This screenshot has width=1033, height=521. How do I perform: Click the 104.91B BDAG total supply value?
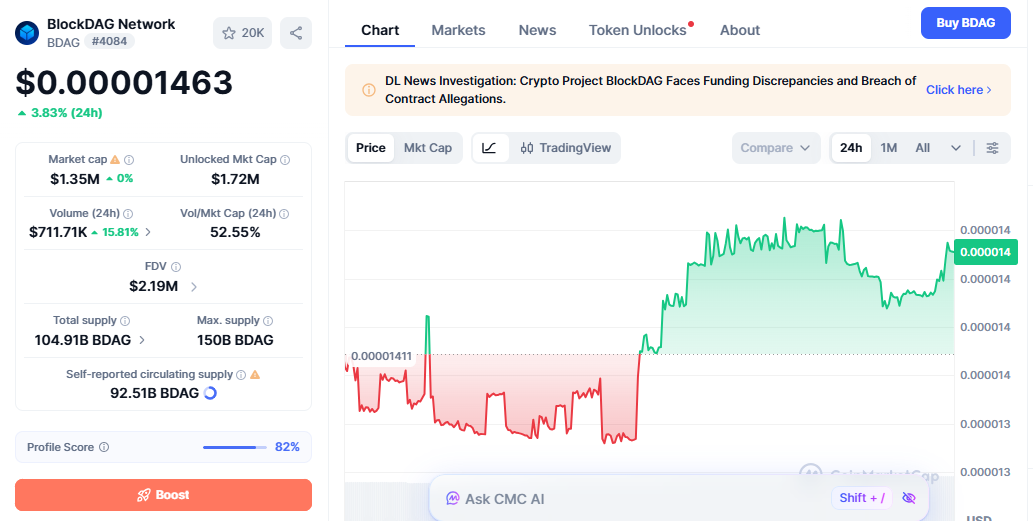point(83,341)
